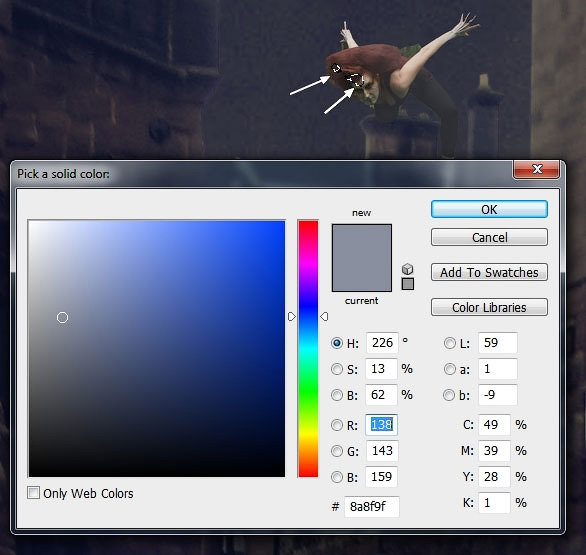Screen dimensions: 586x555
Task: Close the Pick a solid color dialog
Action: click(537, 169)
